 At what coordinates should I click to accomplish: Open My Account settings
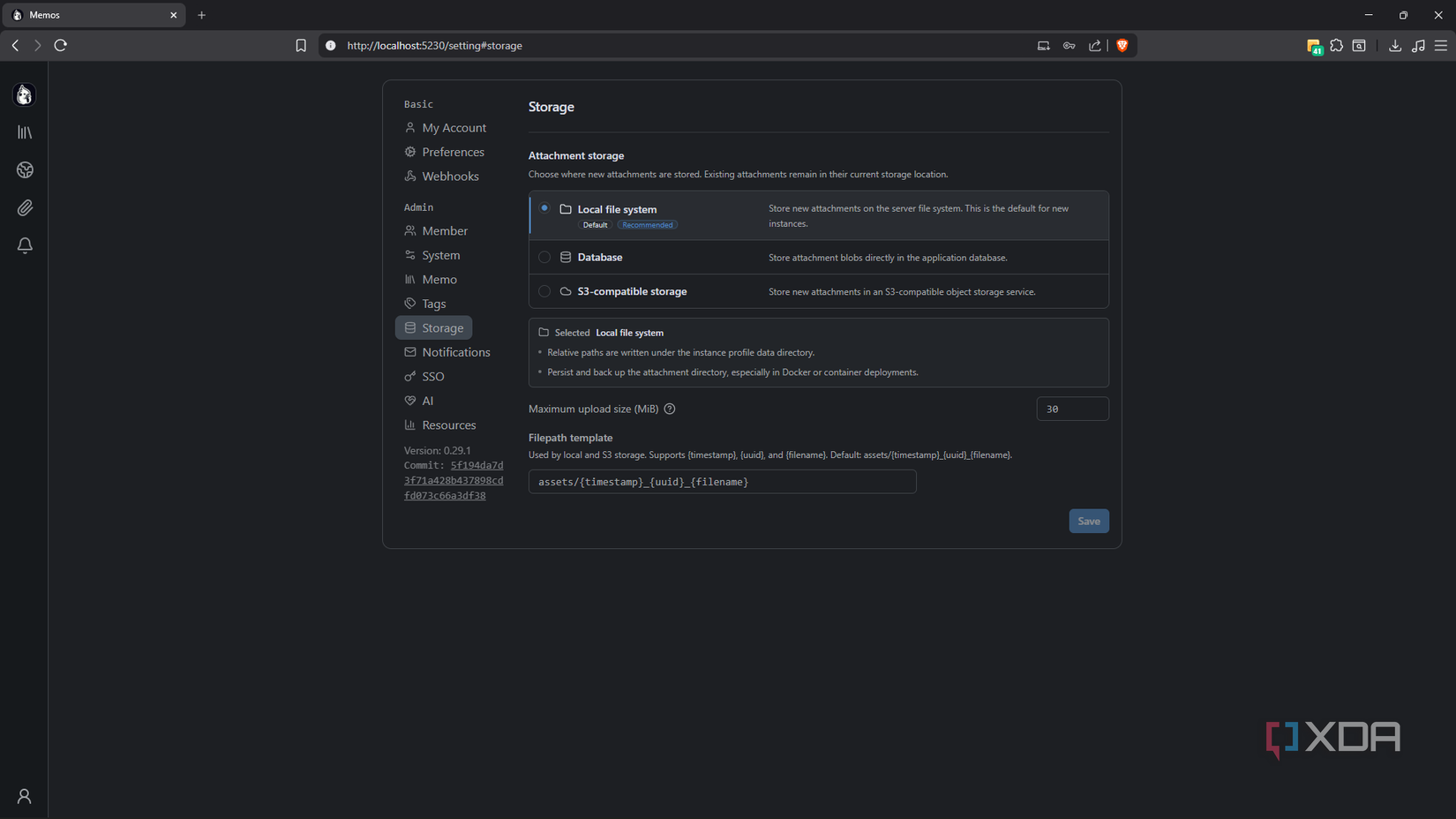pos(445,128)
